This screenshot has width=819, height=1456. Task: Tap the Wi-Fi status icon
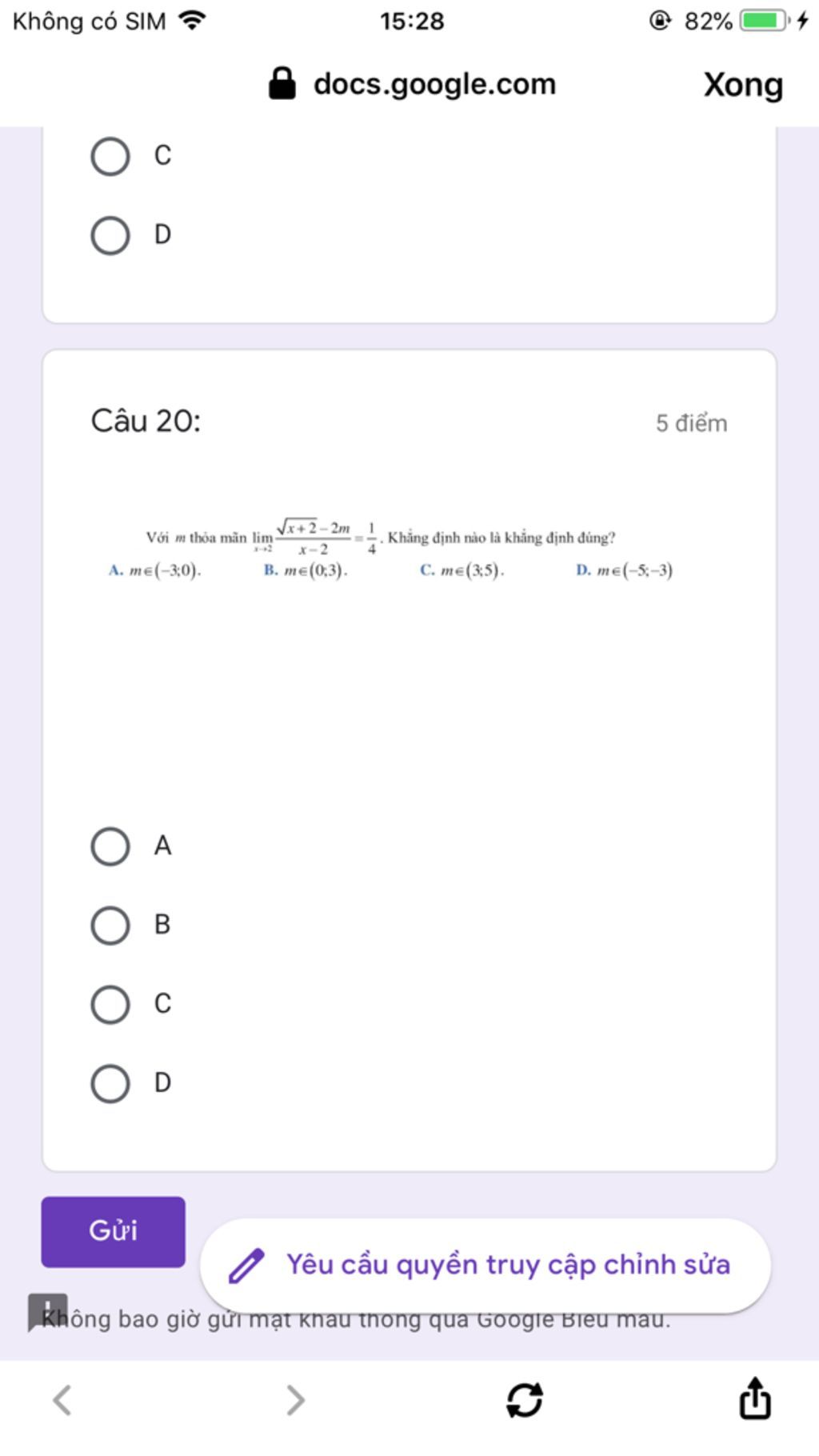(192, 20)
